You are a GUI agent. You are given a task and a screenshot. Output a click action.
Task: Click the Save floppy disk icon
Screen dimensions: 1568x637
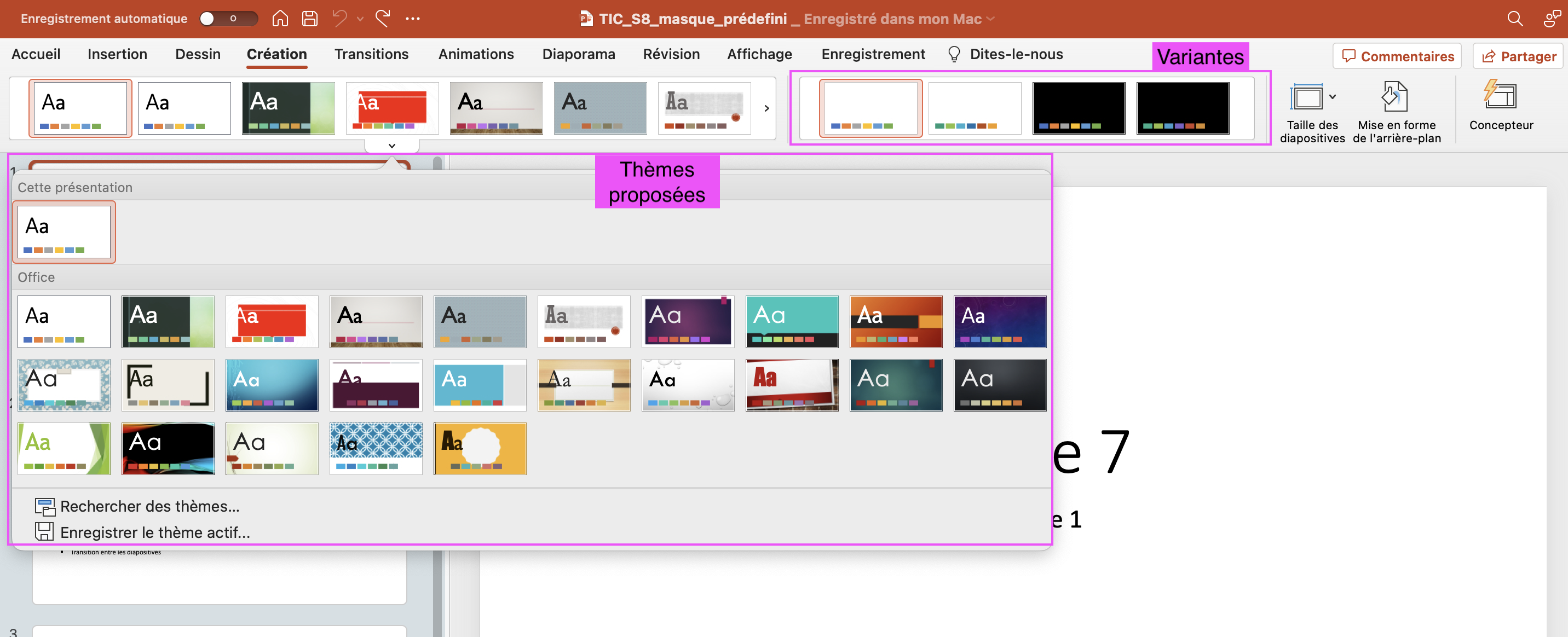[x=310, y=18]
